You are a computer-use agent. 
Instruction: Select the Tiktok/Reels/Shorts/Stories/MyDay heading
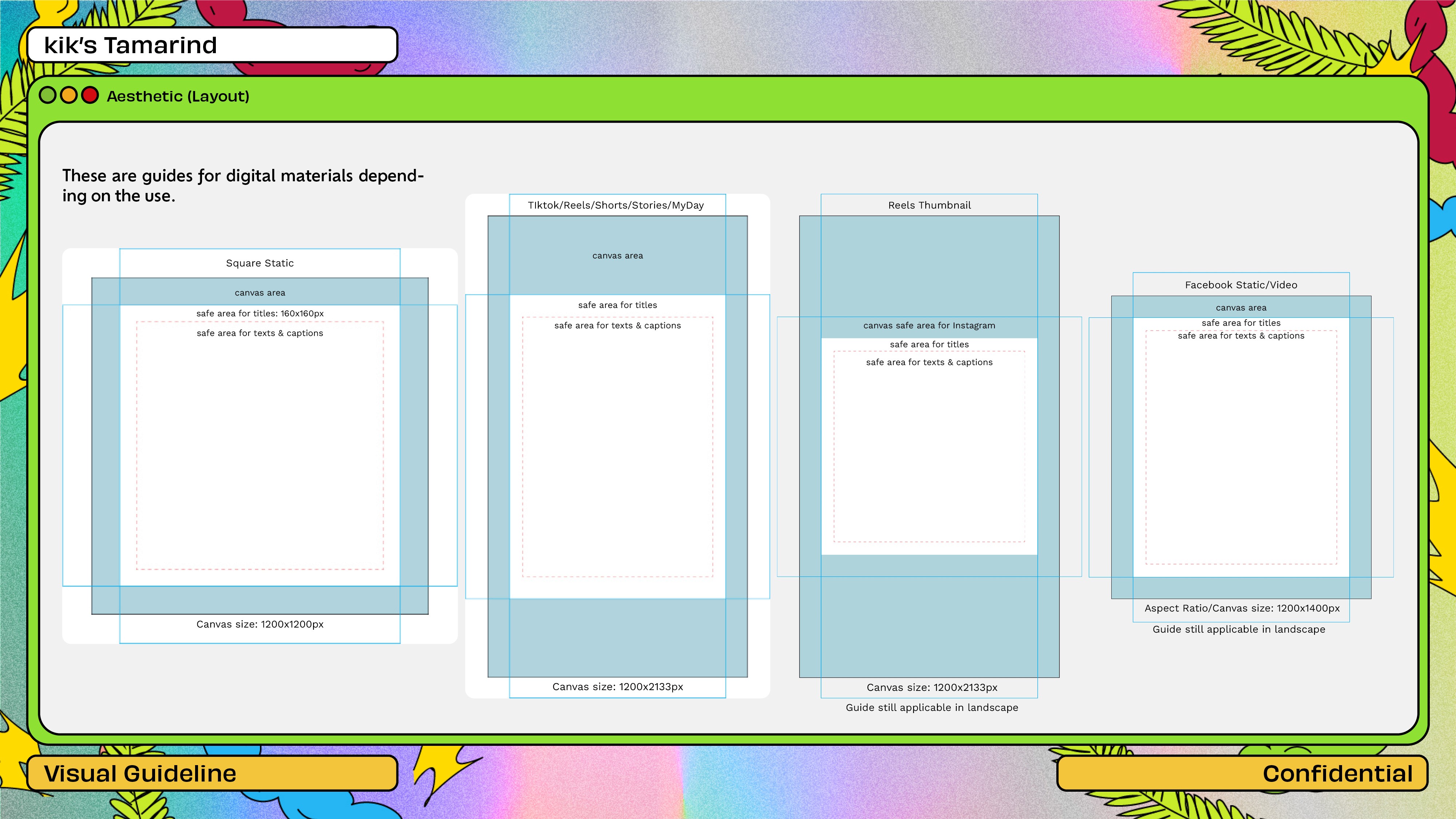[x=616, y=205]
